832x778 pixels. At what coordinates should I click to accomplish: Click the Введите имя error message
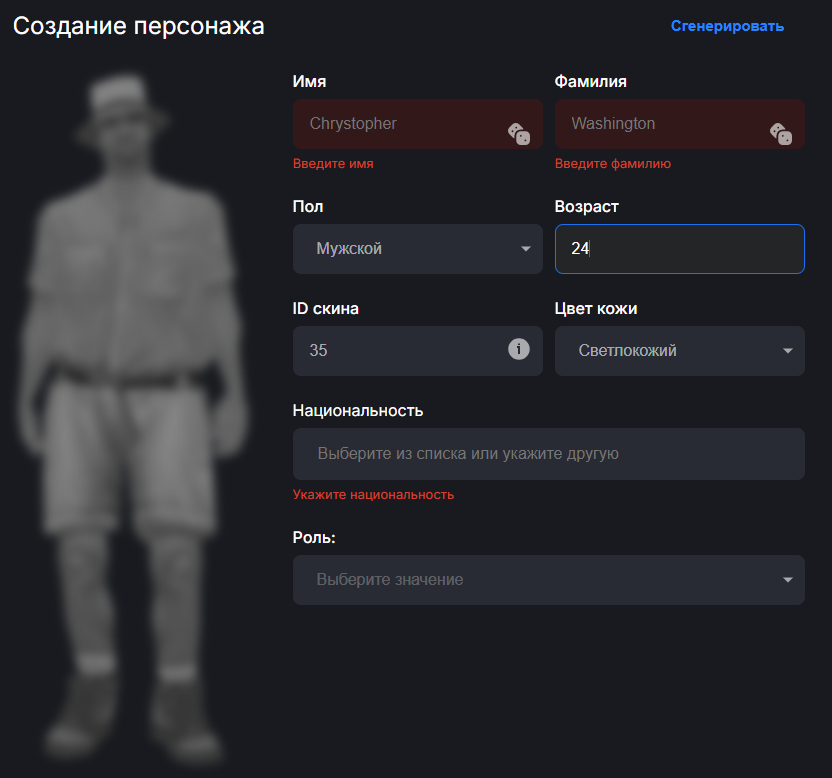pos(333,163)
